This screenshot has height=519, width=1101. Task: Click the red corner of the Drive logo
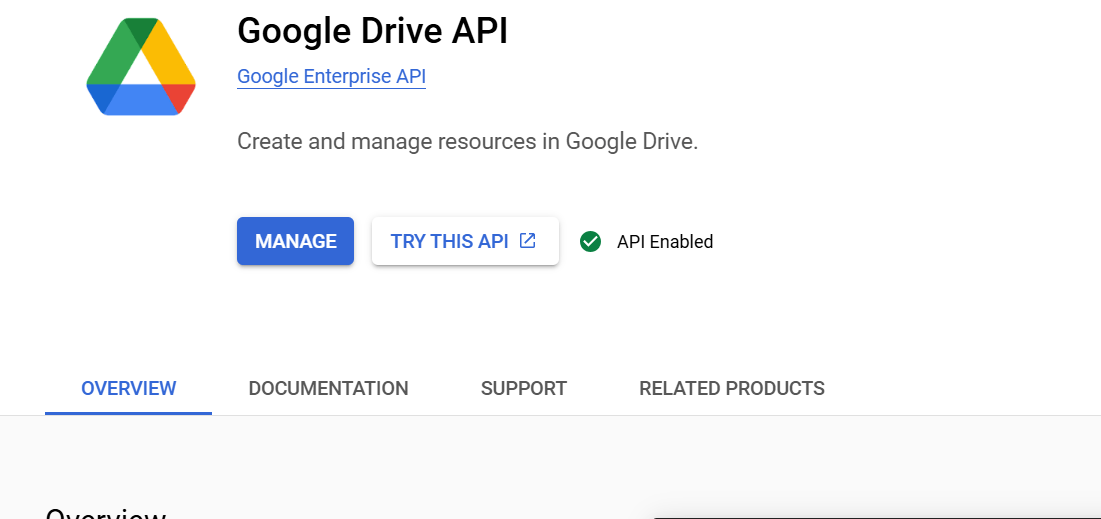[181, 97]
